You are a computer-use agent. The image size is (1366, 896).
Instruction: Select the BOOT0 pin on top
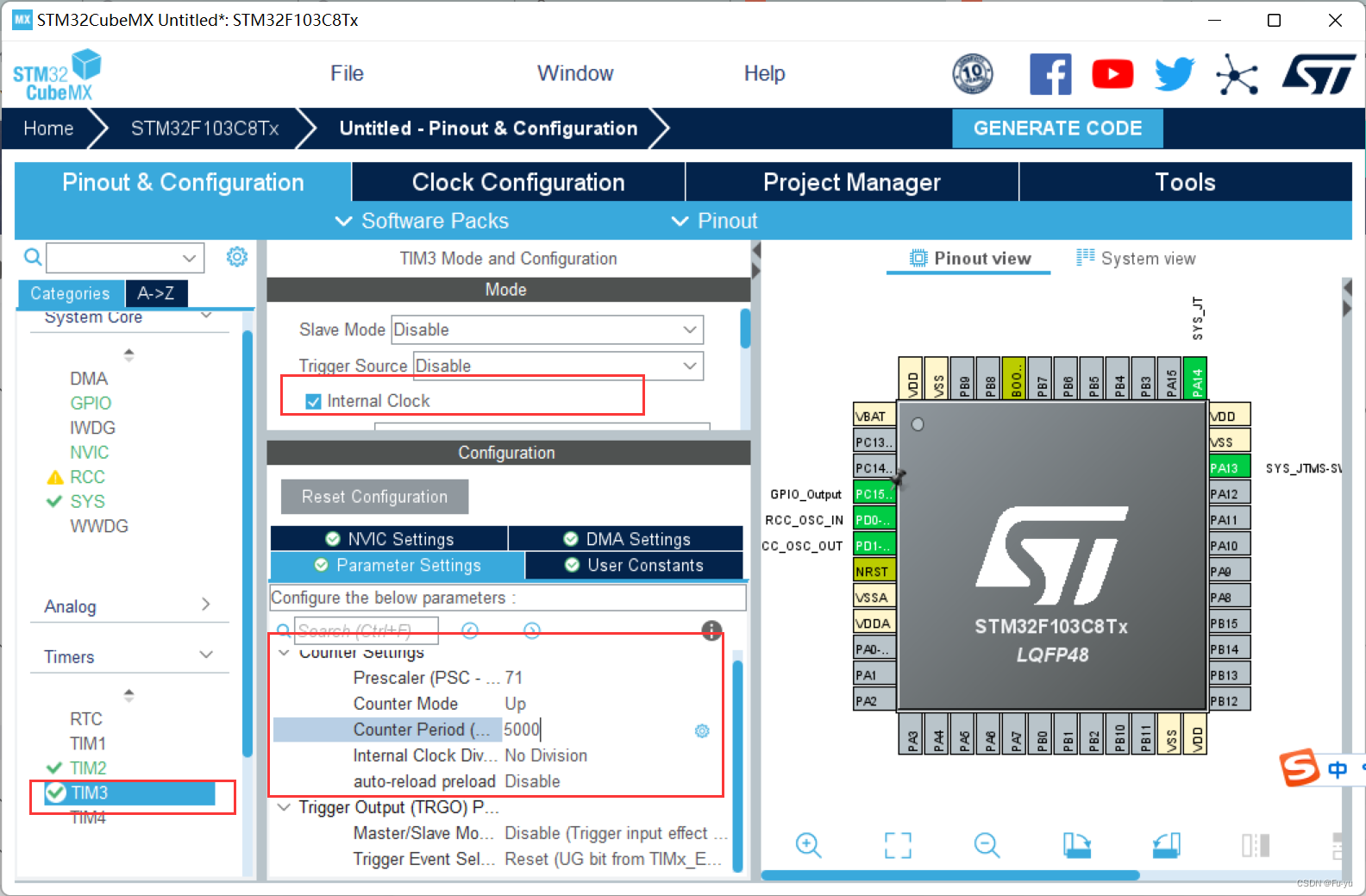[x=1015, y=379]
